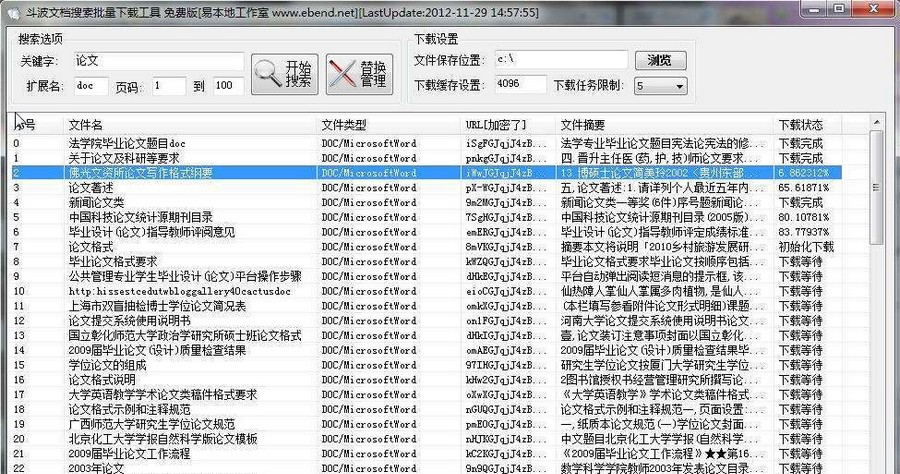Click scrollbar up arrow in results list
The height and width of the screenshot is (474, 900).
click(x=876, y=122)
